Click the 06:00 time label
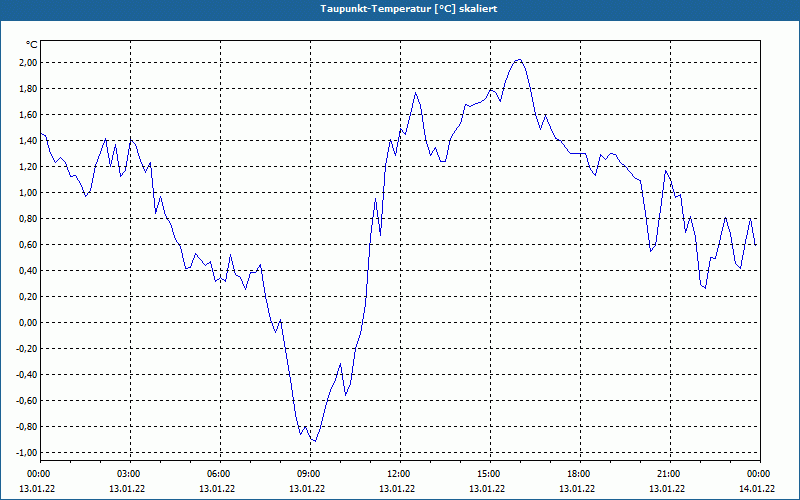The height and width of the screenshot is (500, 800). [x=219, y=474]
